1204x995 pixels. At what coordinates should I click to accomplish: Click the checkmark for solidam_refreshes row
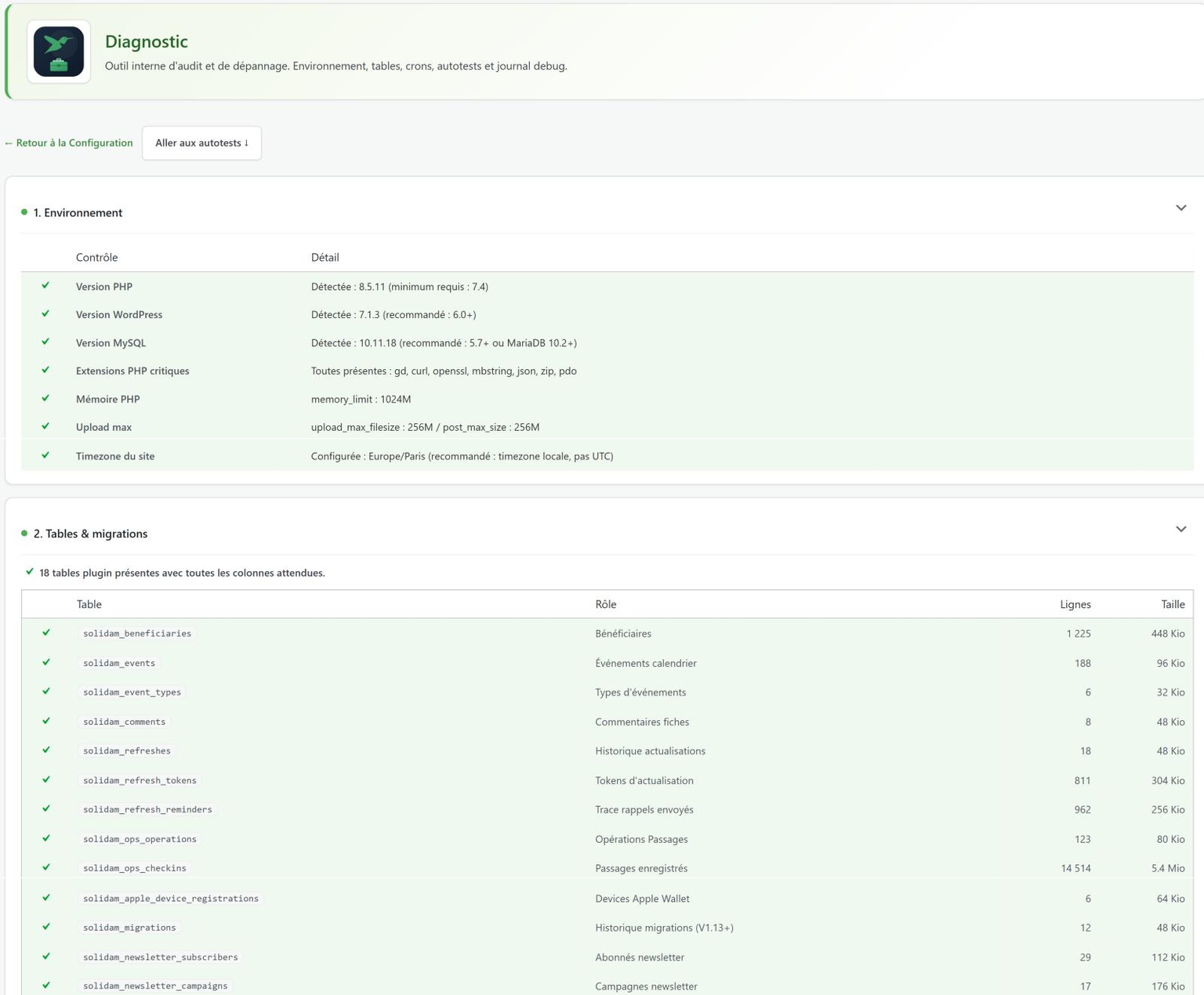click(46, 751)
